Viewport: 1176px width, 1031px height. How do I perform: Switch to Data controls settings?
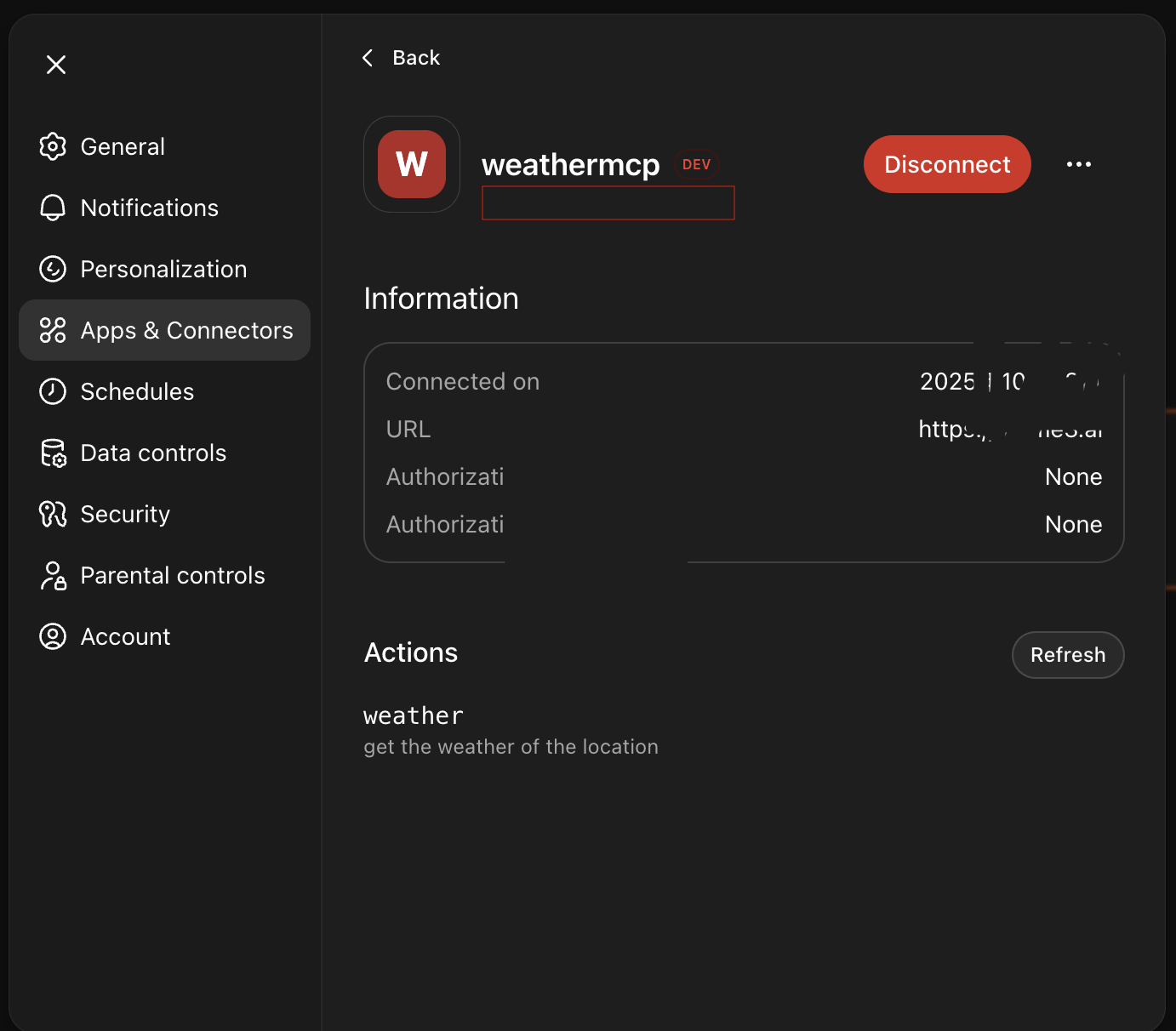(x=153, y=453)
